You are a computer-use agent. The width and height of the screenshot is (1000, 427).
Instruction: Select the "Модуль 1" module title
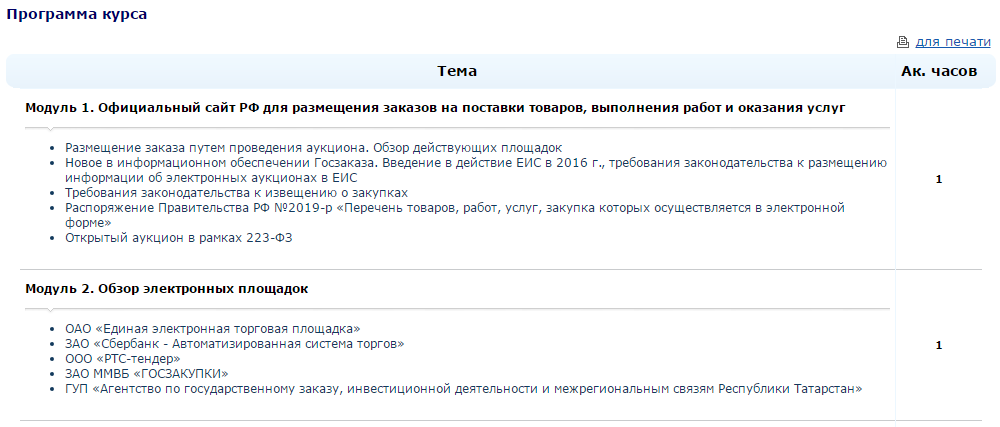coord(436,107)
